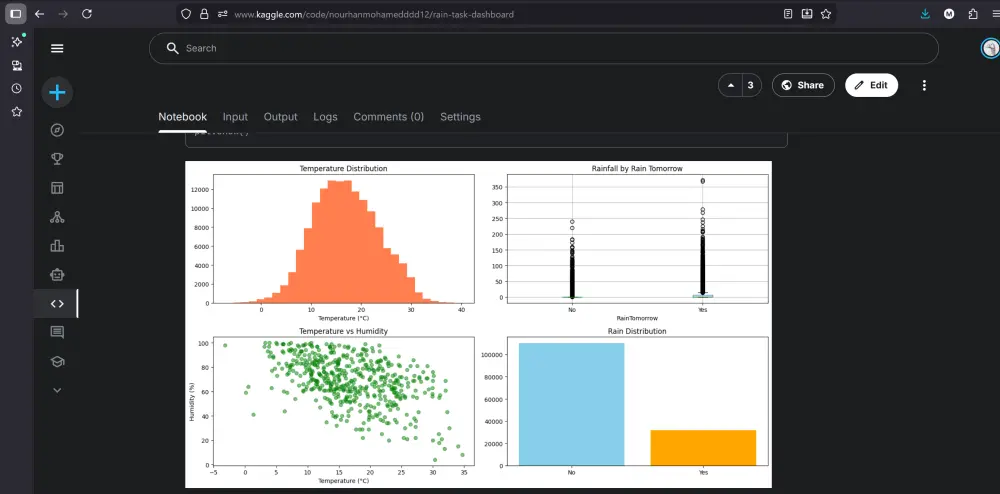Expand more sidebar items chevron
The width and height of the screenshot is (1000, 494).
(57, 390)
